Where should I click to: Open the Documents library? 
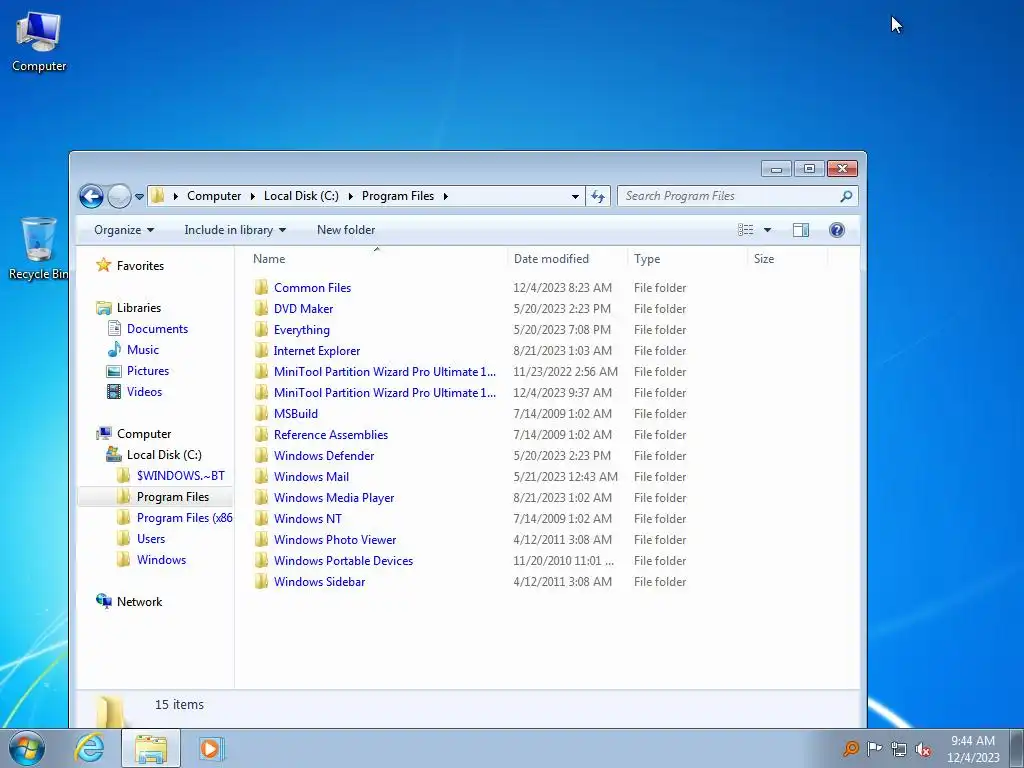coord(157,328)
